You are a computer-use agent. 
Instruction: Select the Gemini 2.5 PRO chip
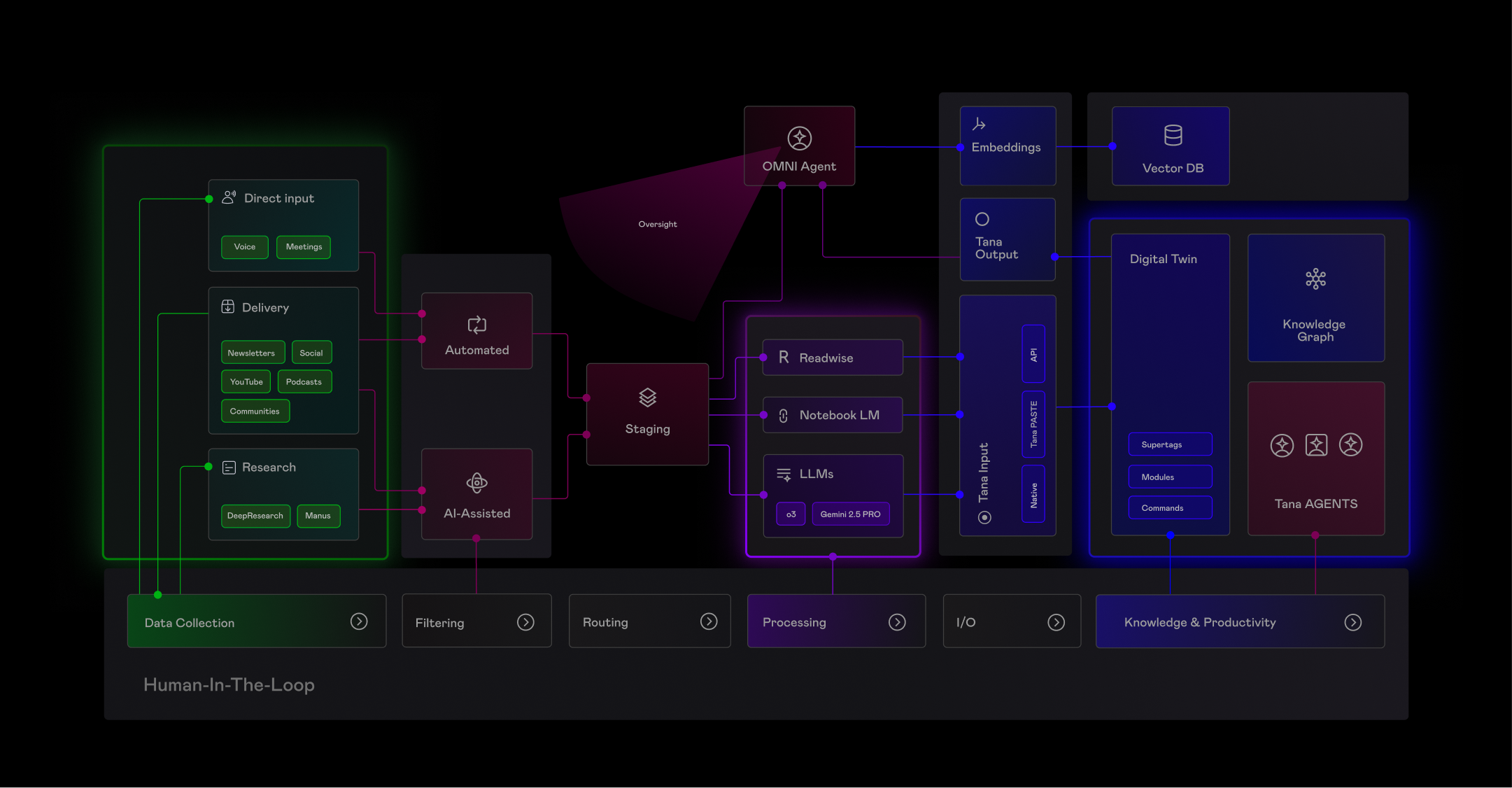click(851, 514)
